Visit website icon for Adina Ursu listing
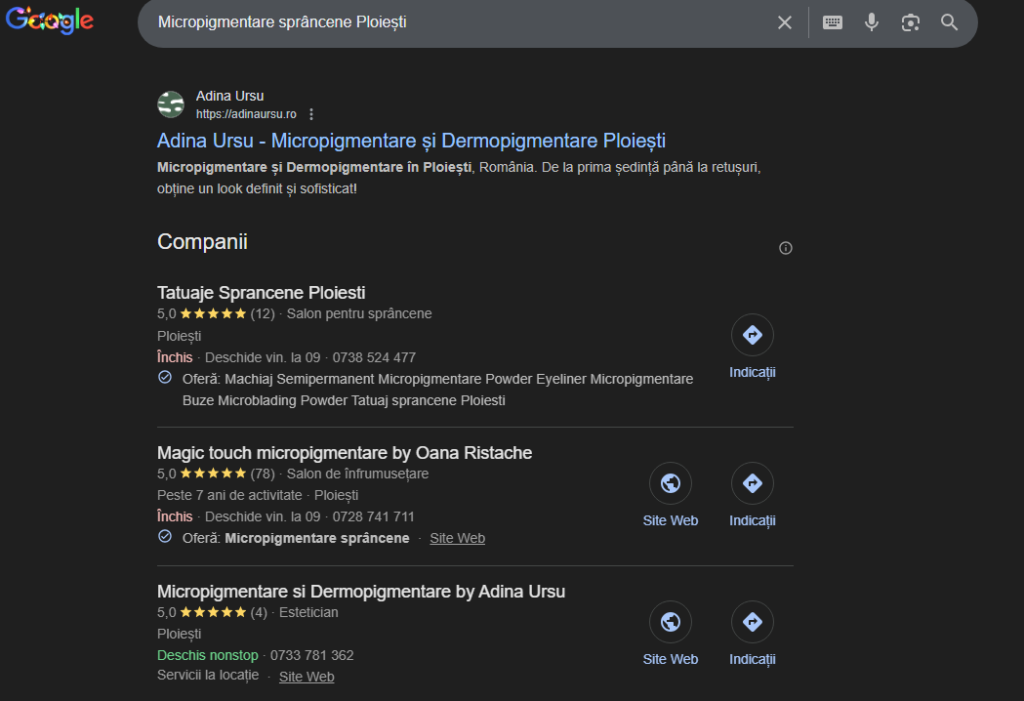This screenshot has height=701, width=1024. point(670,622)
